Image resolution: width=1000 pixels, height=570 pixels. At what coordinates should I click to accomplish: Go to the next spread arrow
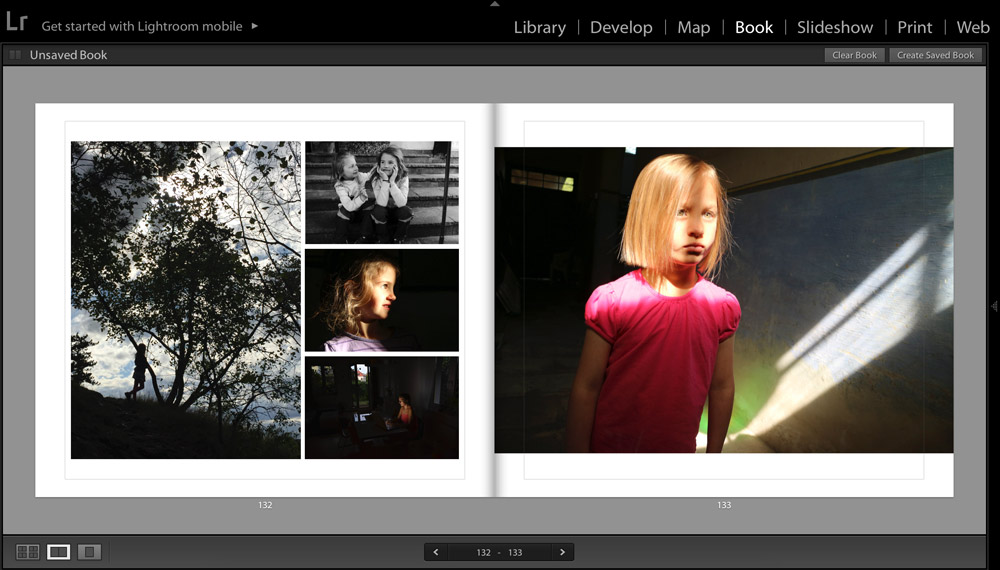pos(562,552)
